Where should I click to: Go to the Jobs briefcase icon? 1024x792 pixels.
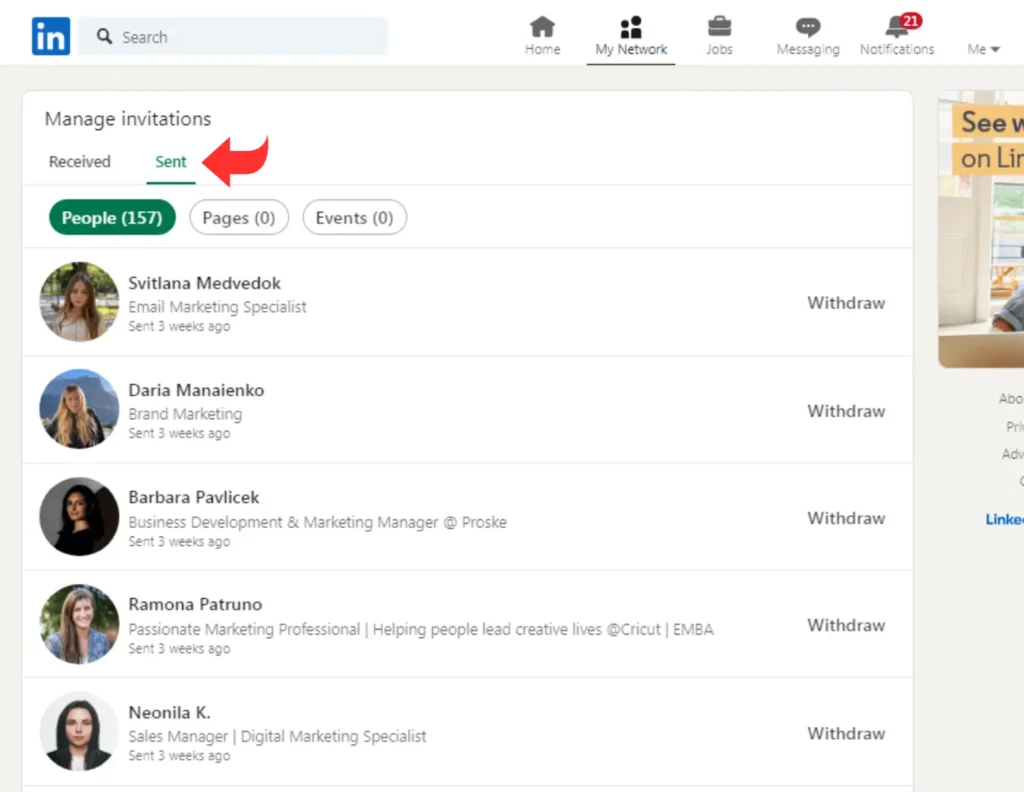(719, 28)
